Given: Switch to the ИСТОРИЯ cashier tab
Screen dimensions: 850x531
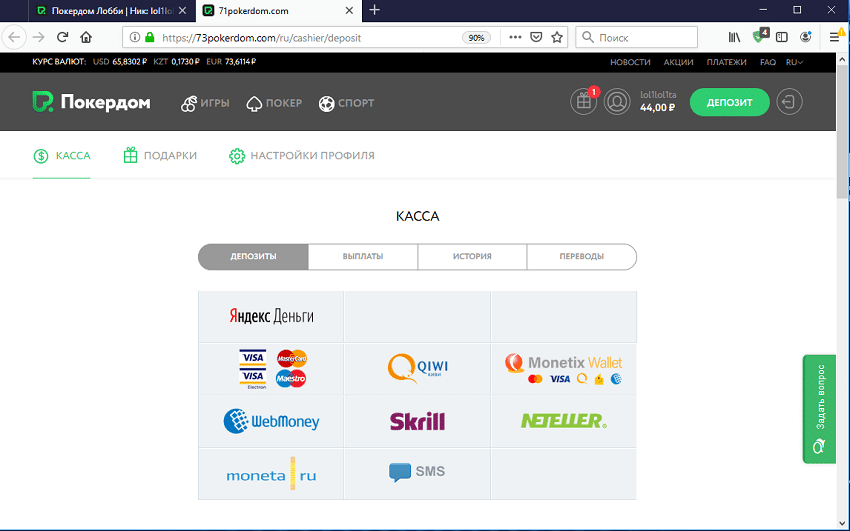Looking at the screenshot, I should 472,256.
